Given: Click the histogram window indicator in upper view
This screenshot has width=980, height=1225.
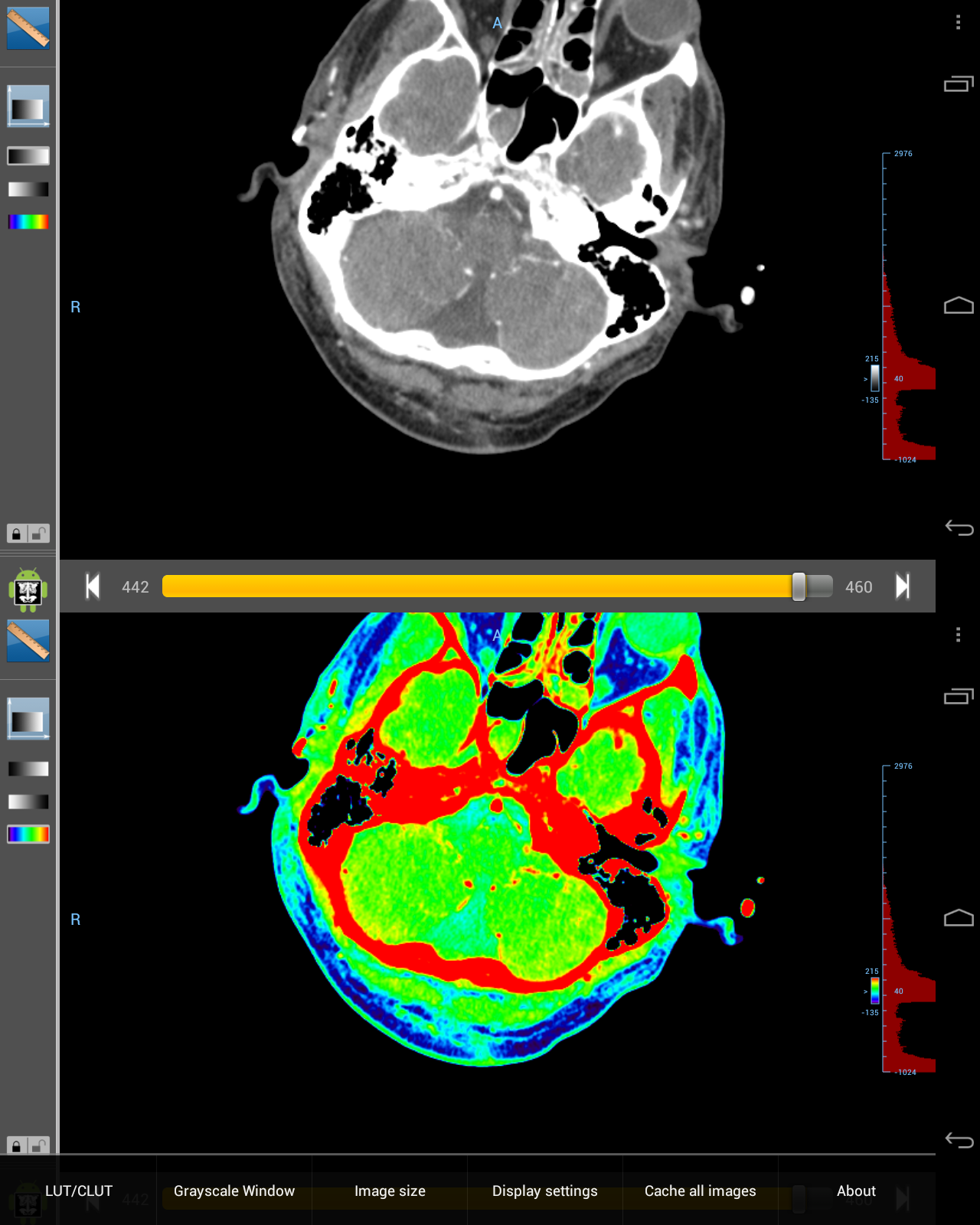Looking at the screenshot, I should pos(874,378).
